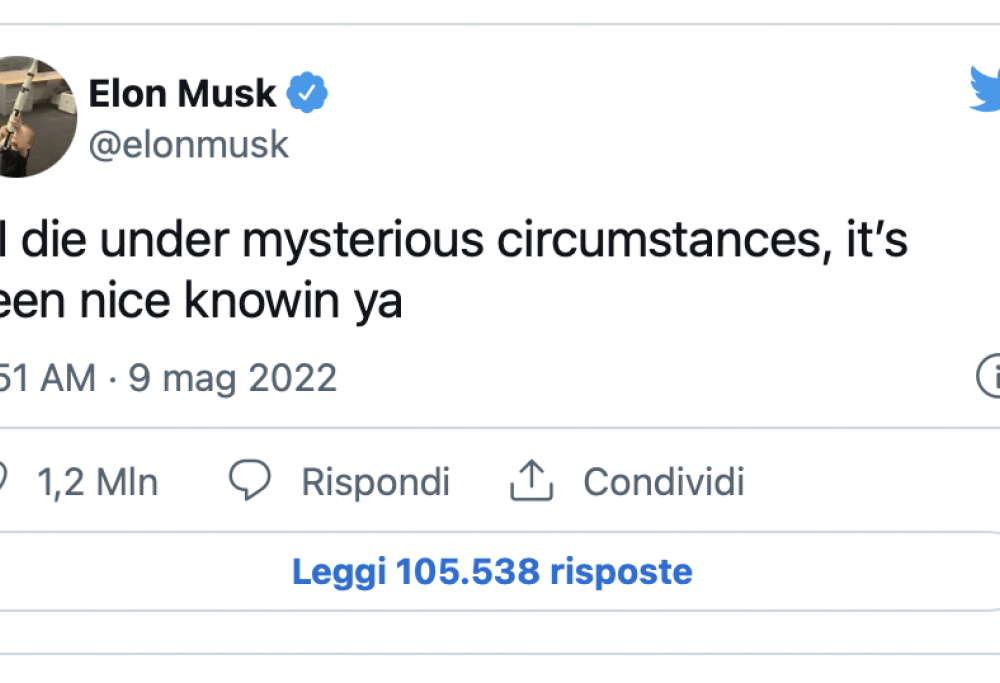The width and height of the screenshot is (1000, 683).
Task: Click the heart icon next to 1,2 Mln
Action: point(5,478)
